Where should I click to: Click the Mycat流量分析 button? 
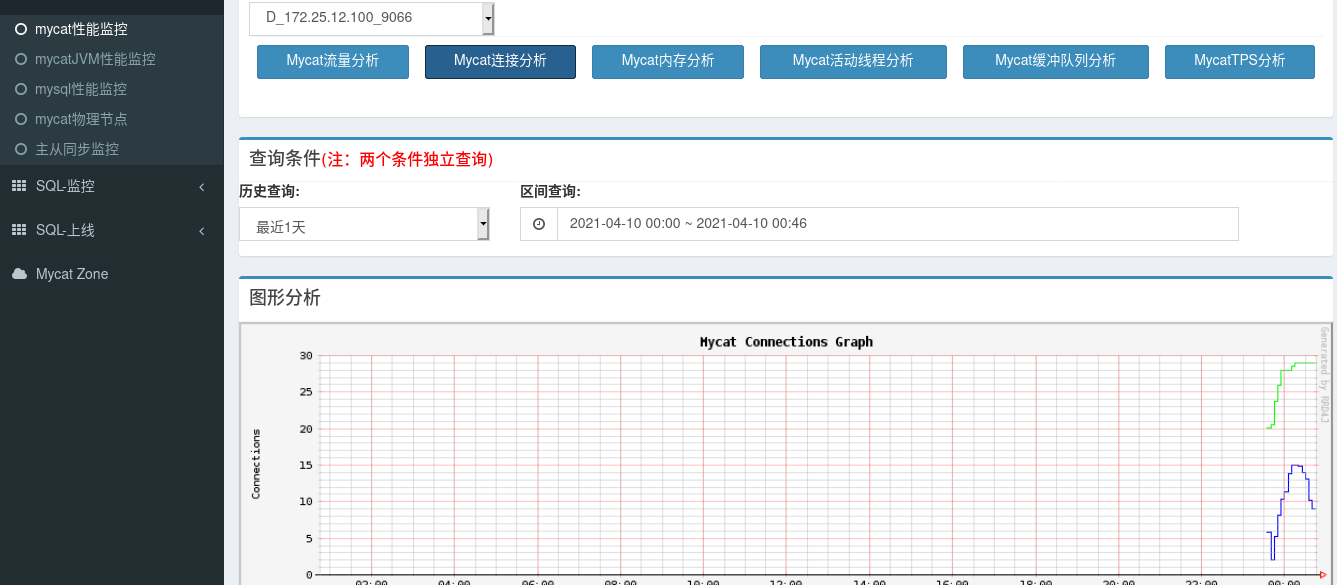click(333, 61)
